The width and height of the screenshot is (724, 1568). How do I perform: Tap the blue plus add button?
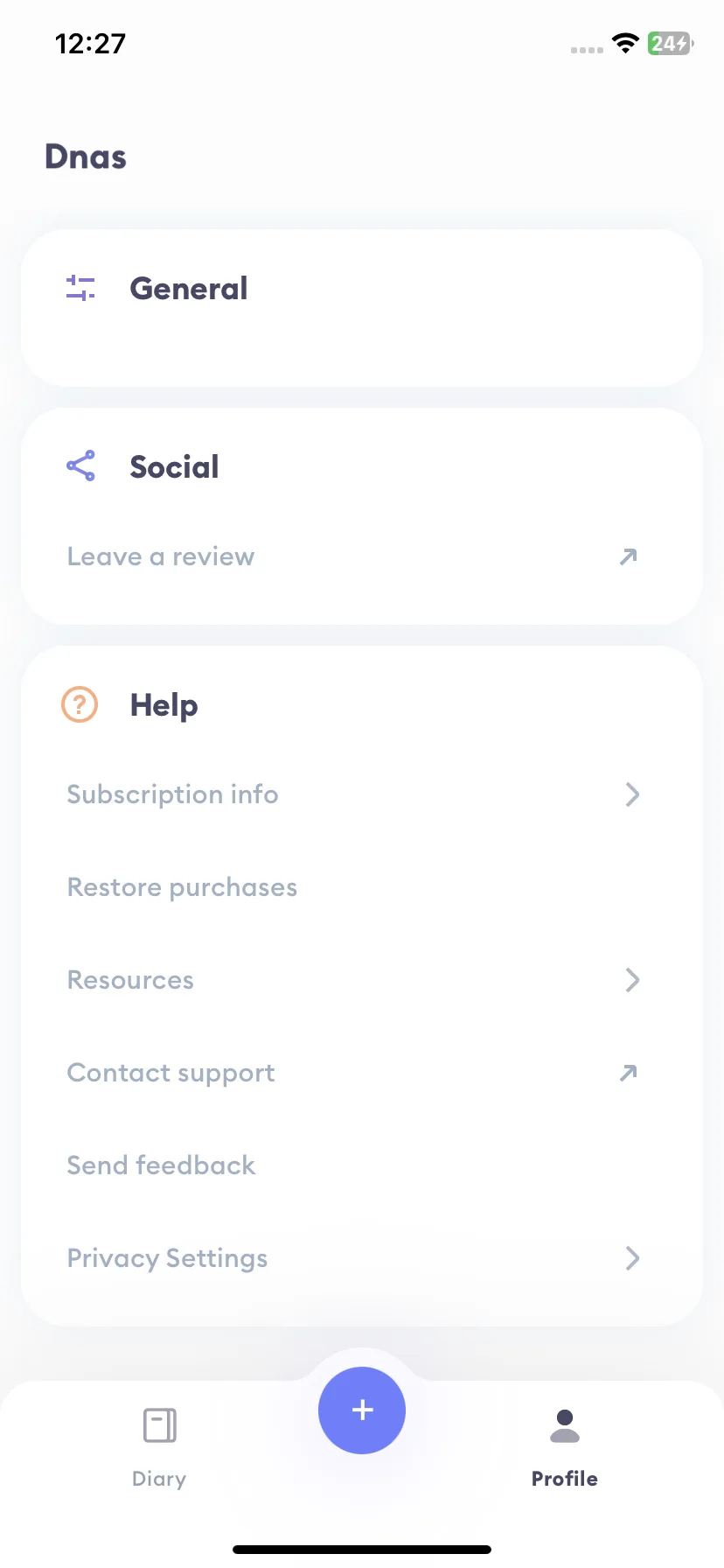click(362, 1410)
